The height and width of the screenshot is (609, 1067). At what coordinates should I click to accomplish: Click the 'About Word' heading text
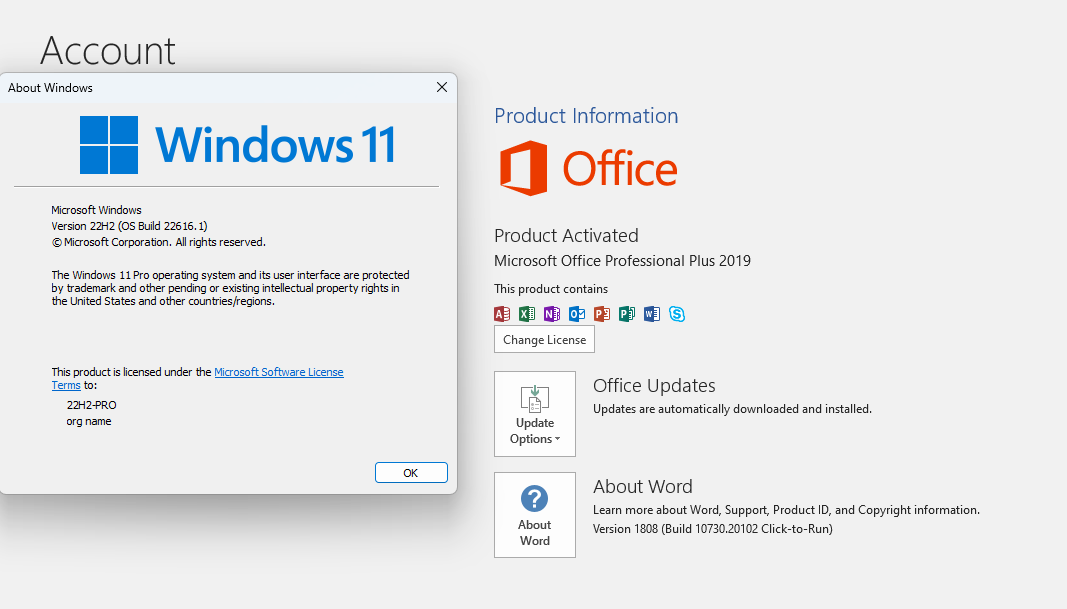click(x=642, y=487)
